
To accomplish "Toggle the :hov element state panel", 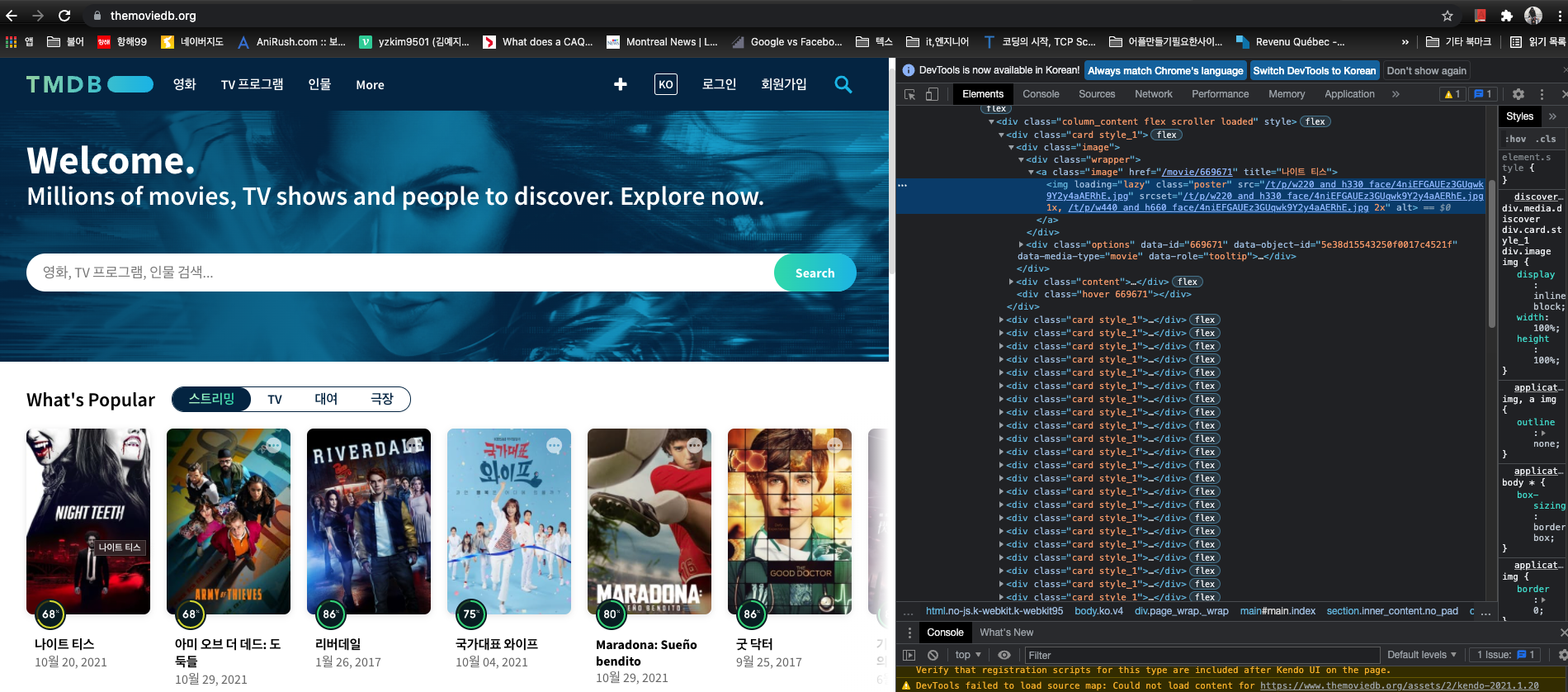I will point(1515,139).
